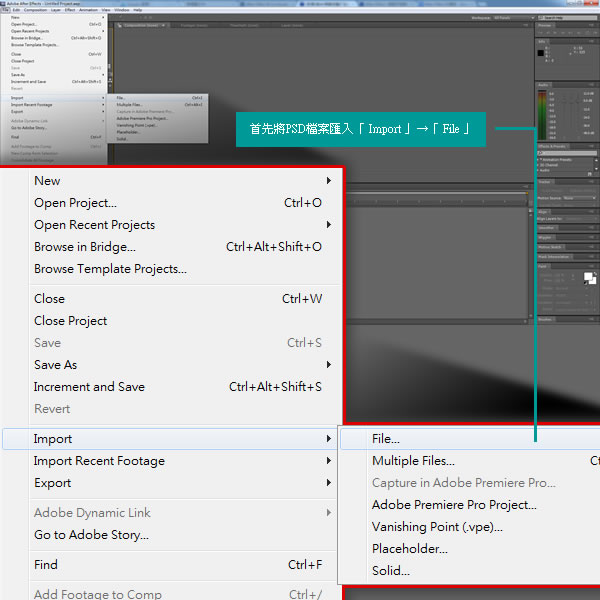Viewport: 600px width, 600px height.
Task: Click the foreground color swatch in Paint panel
Action: point(588,276)
